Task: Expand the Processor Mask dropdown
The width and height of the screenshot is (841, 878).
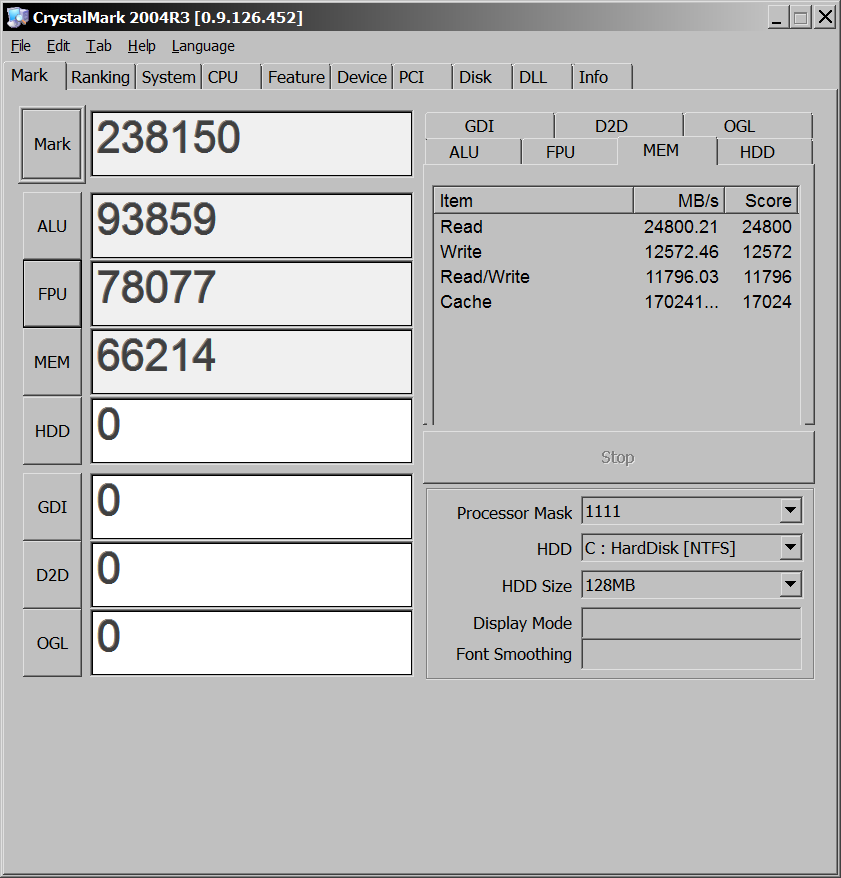Action: pyautogui.click(x=790, y=511)
